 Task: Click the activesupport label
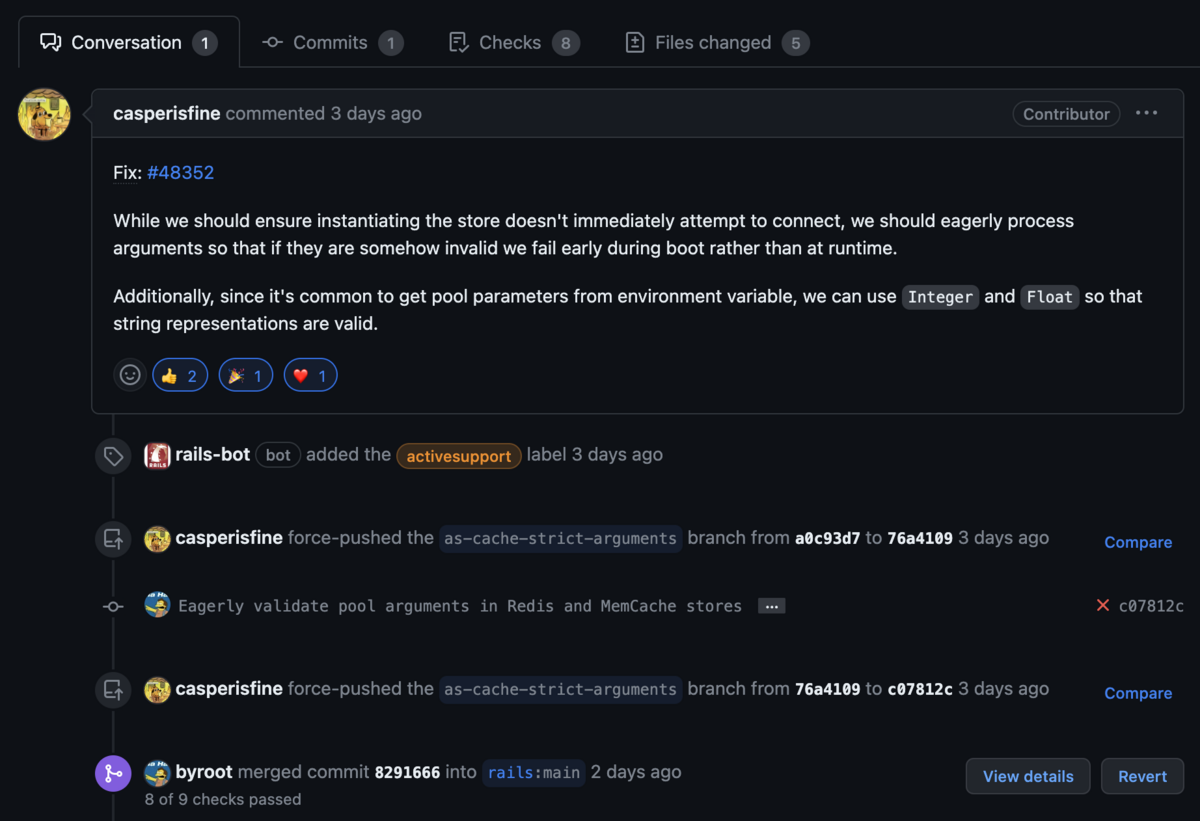click(459, 455)
